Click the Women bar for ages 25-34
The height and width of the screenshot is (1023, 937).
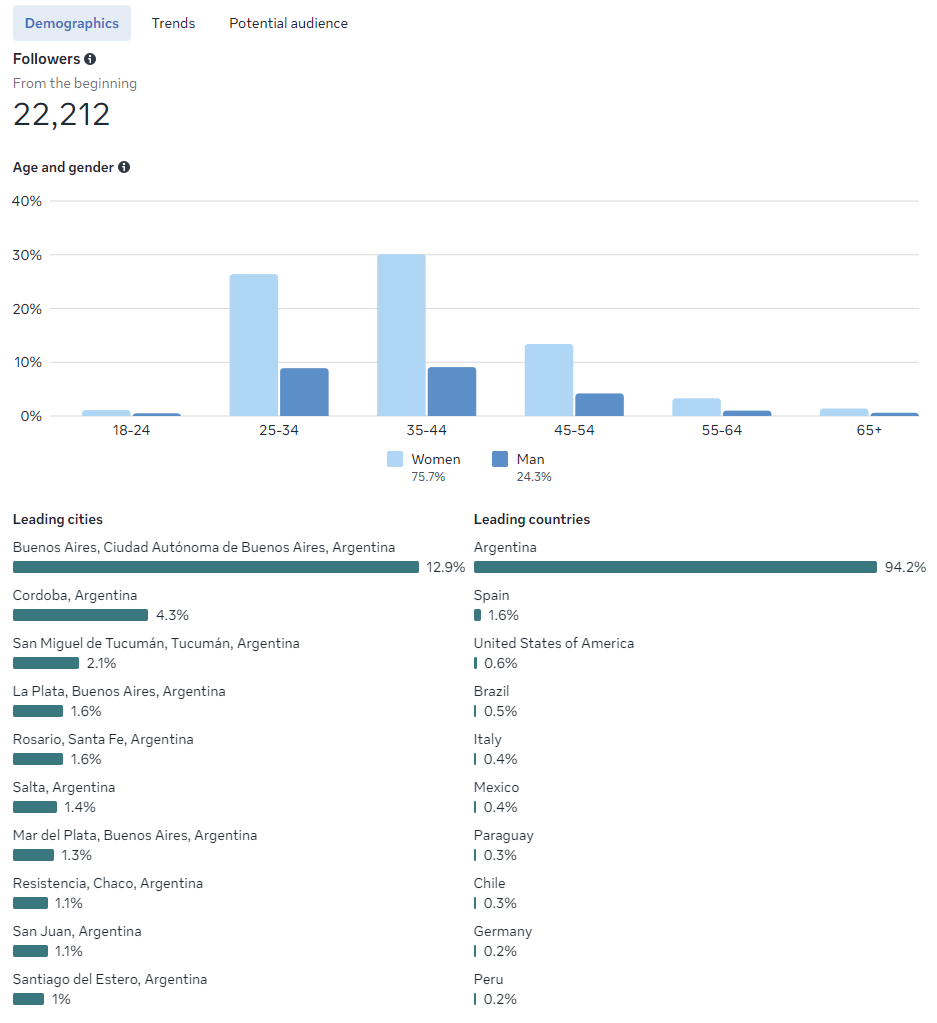click(254, 345)
